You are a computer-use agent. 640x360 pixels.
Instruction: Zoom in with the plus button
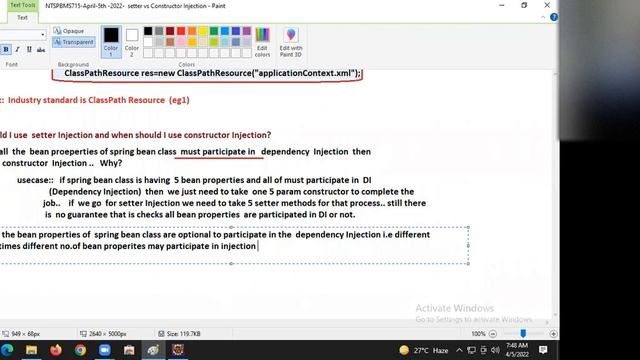(553, 334)
